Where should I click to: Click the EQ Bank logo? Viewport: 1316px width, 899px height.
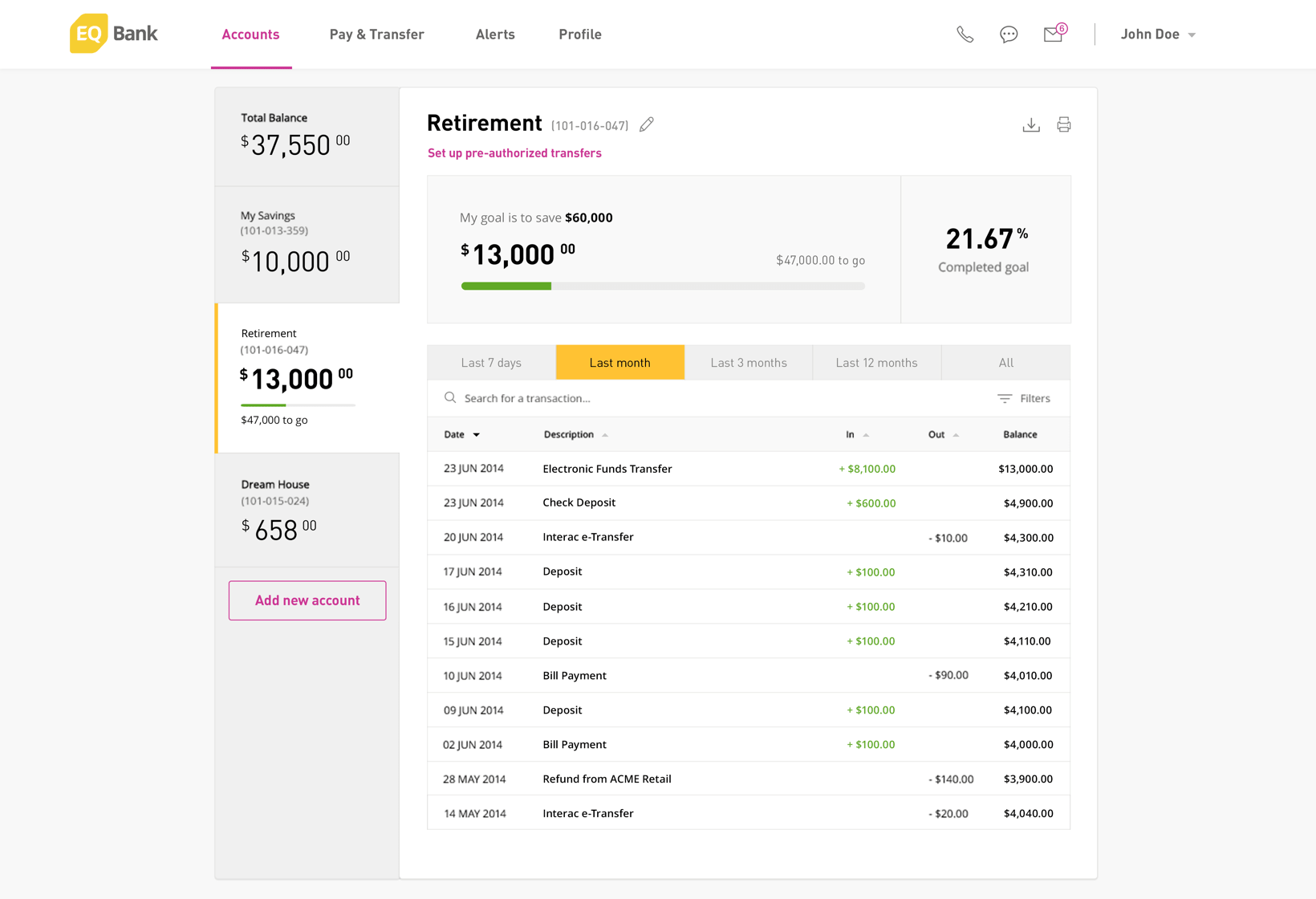pyautogui.click(x=113, y=34)
